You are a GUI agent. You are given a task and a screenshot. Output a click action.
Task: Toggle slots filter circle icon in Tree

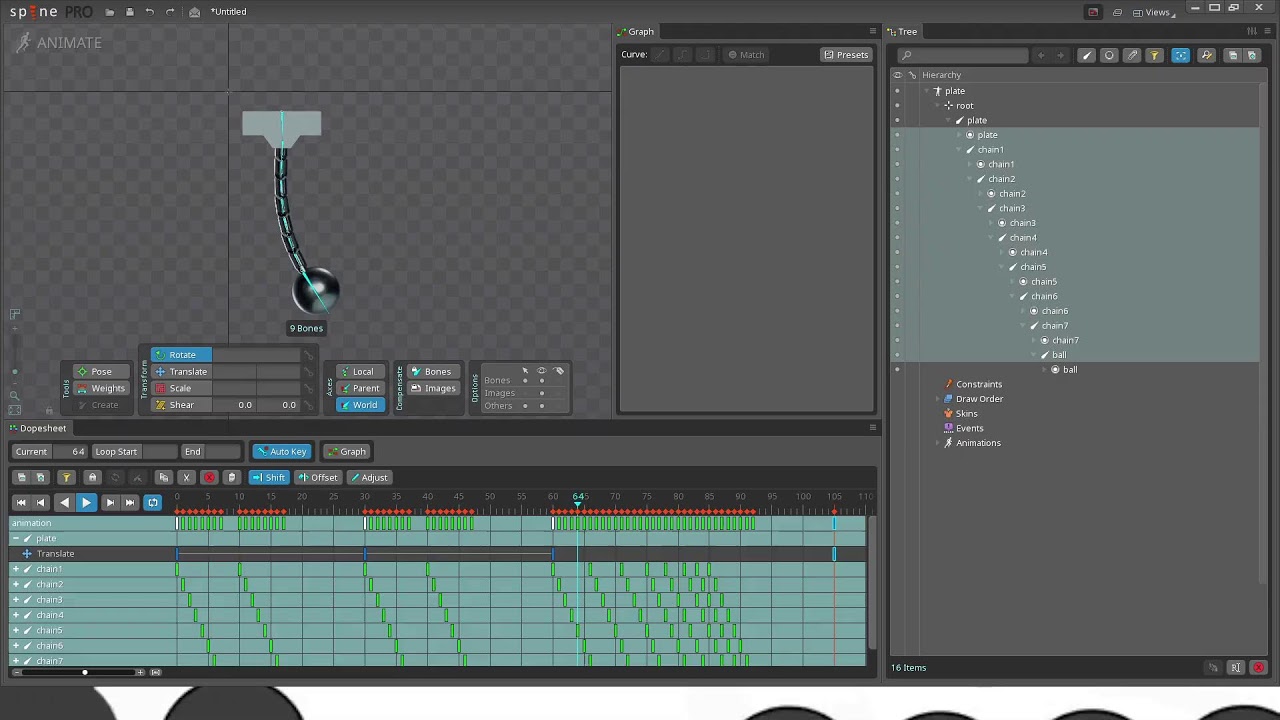(1109, 56)
